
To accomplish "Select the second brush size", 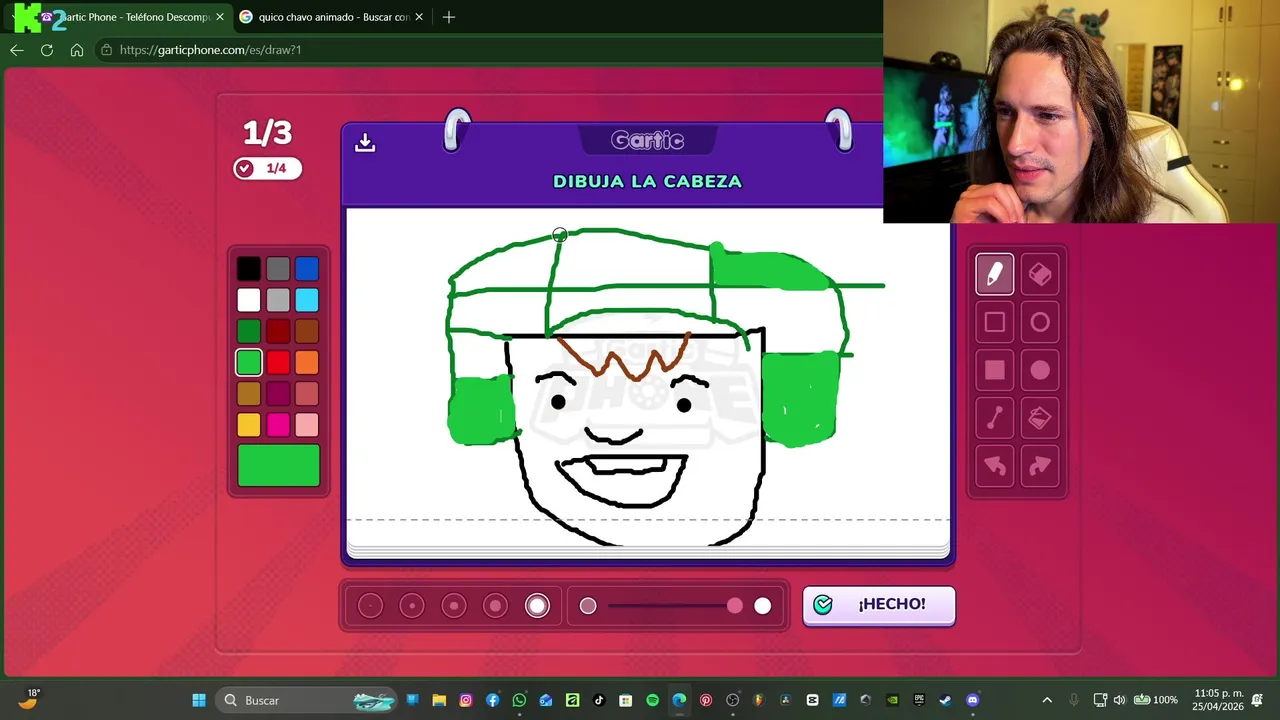I will (412, 606).
